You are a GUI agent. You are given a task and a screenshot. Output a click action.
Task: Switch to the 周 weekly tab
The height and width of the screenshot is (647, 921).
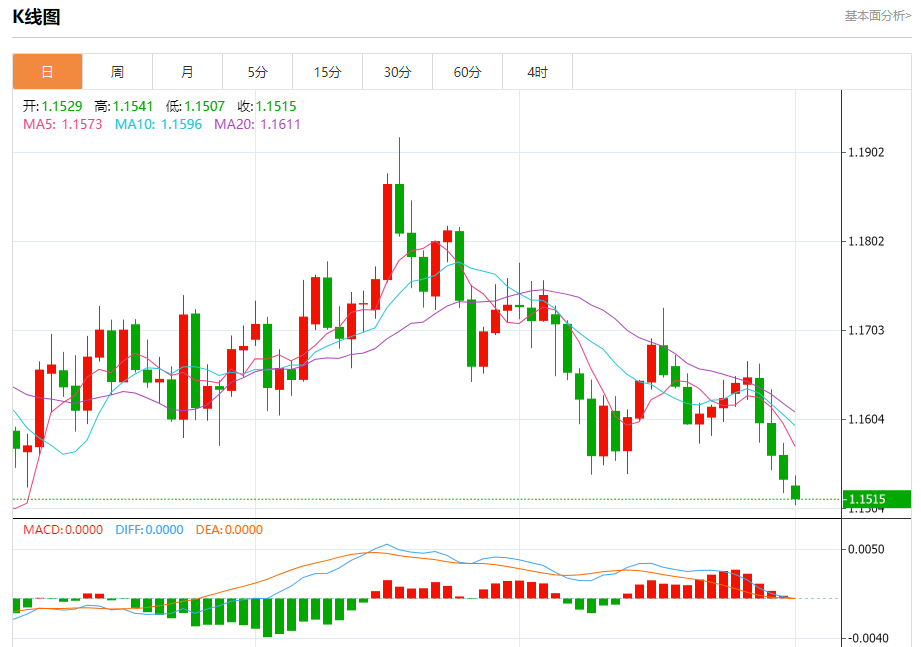(x=117, y=72)
